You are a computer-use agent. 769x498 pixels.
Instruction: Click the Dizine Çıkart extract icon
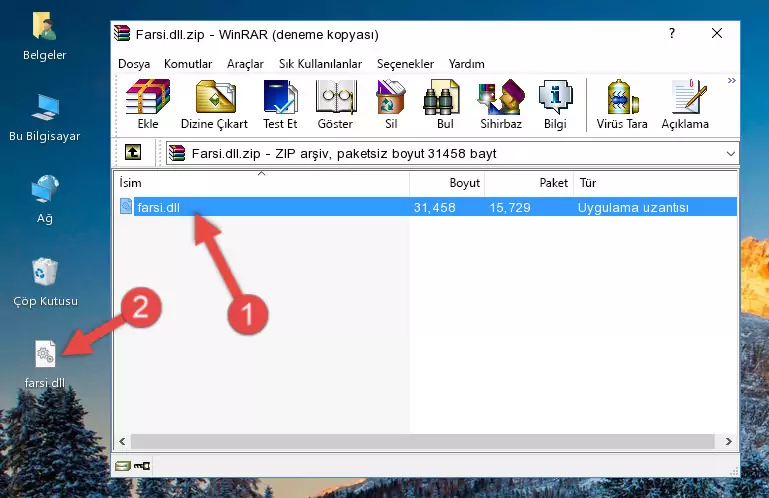(x=214, y=105)
